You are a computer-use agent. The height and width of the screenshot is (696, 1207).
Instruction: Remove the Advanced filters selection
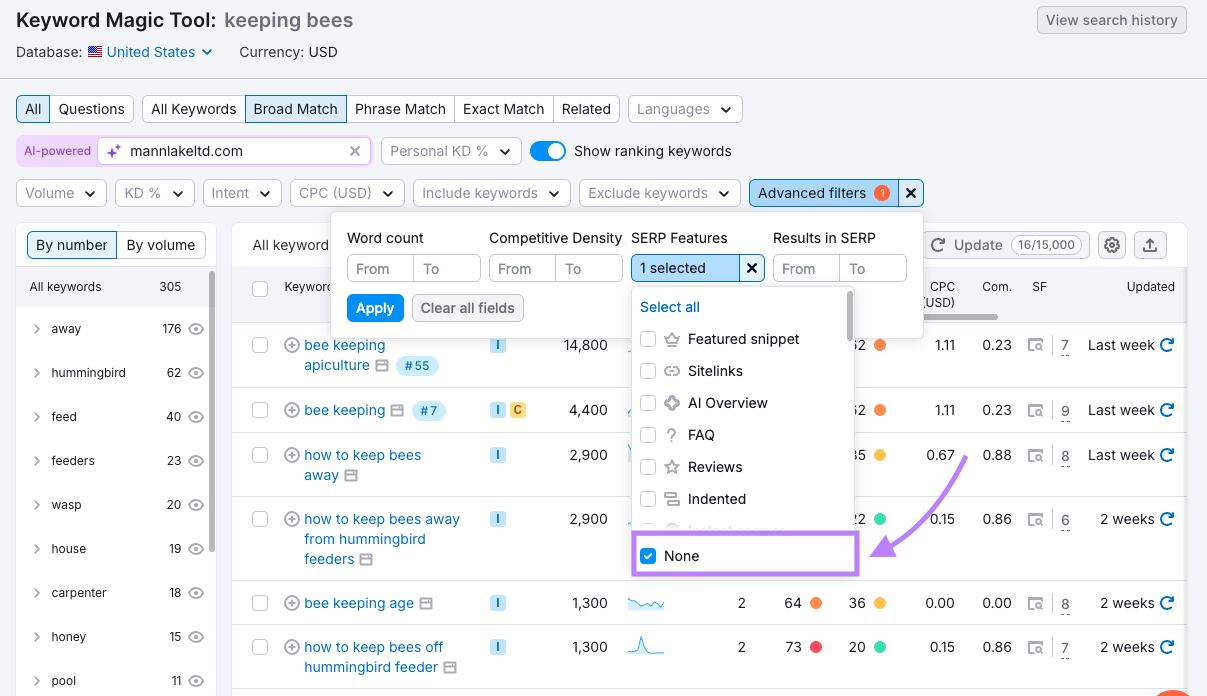pyautogui.click(x=911, y=193)
